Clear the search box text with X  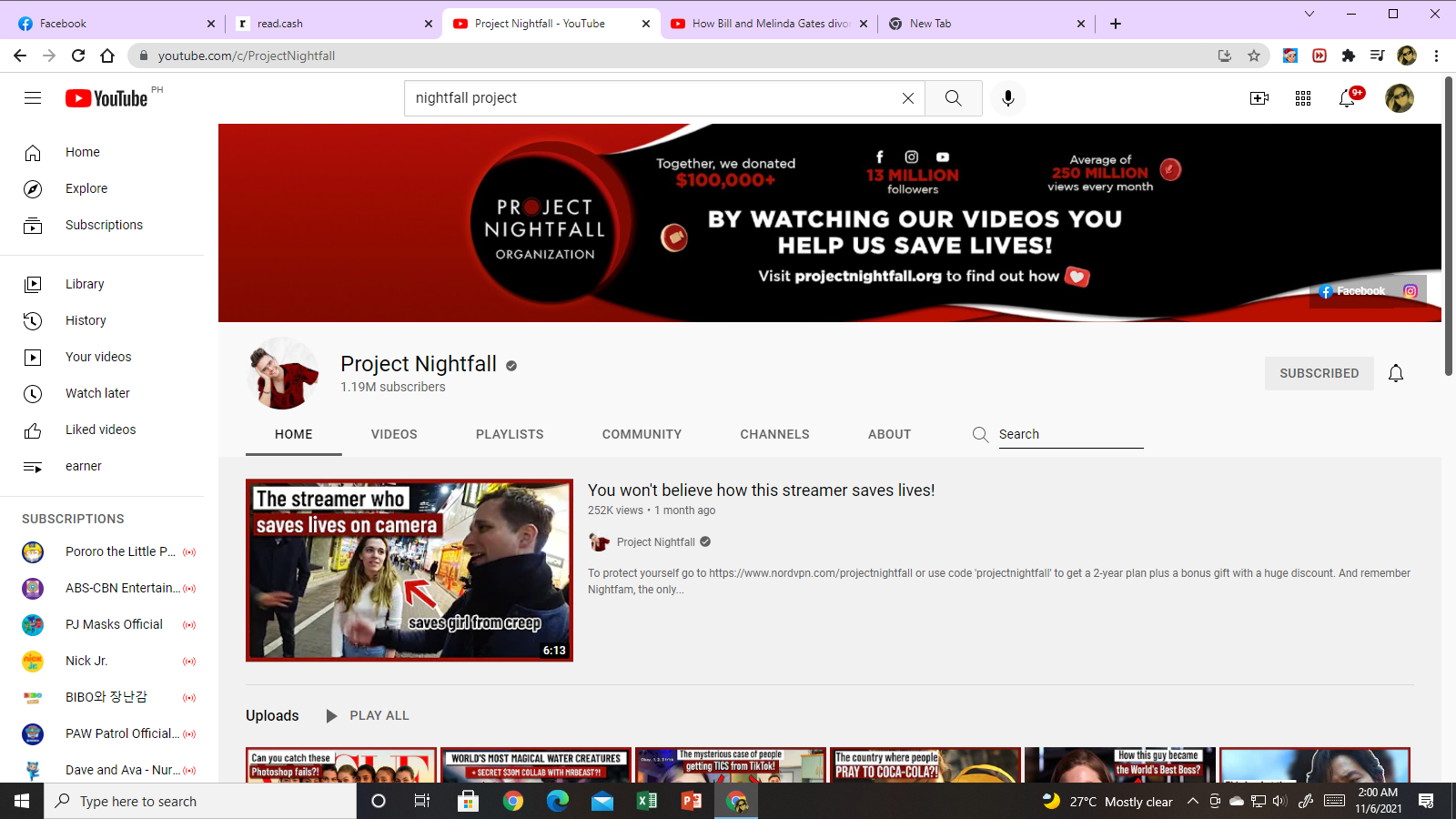point(907,98)
